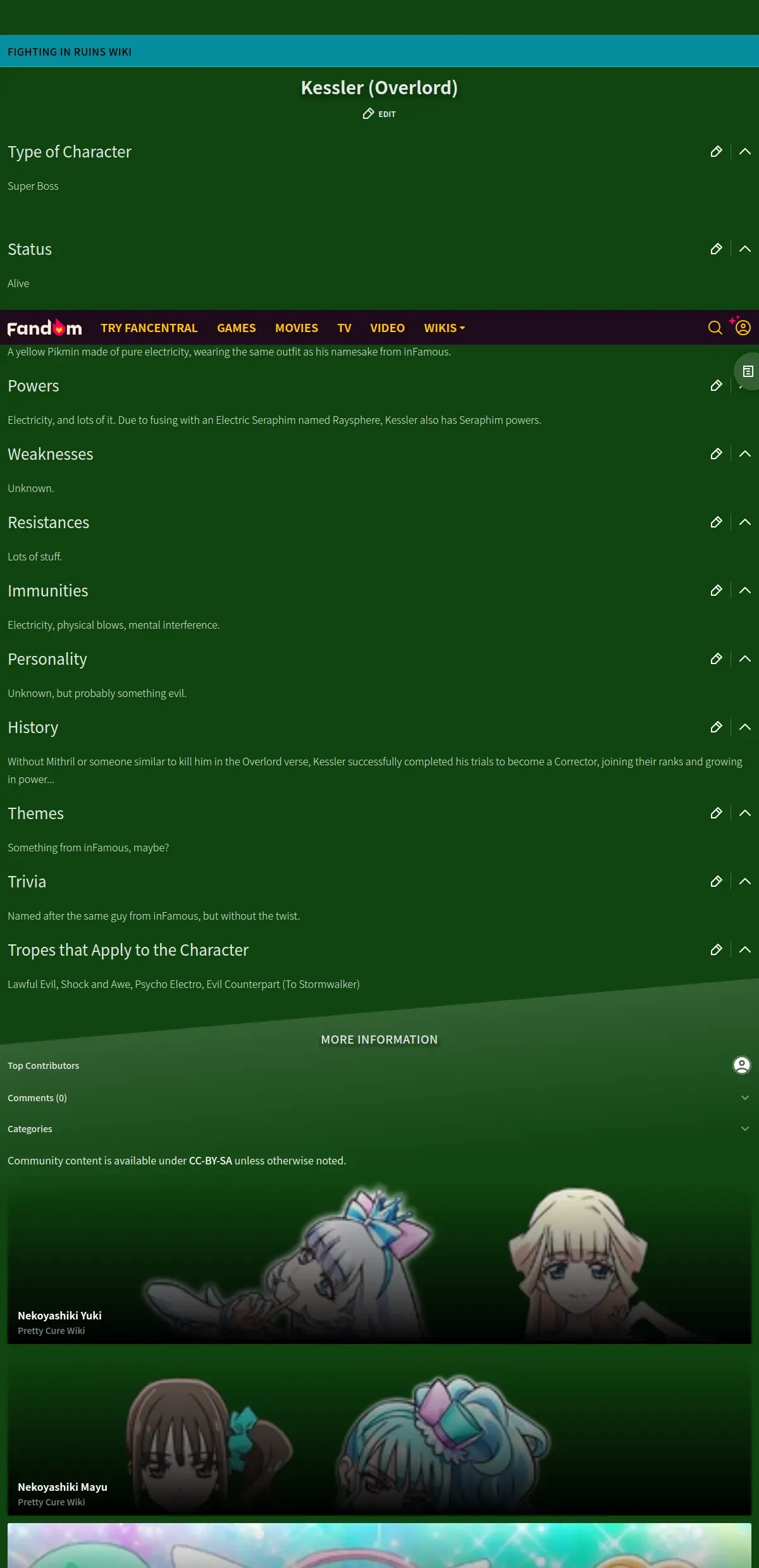Edit the Status section pencil
Viewport: 759px width, 1568px height.
[716, 249]
